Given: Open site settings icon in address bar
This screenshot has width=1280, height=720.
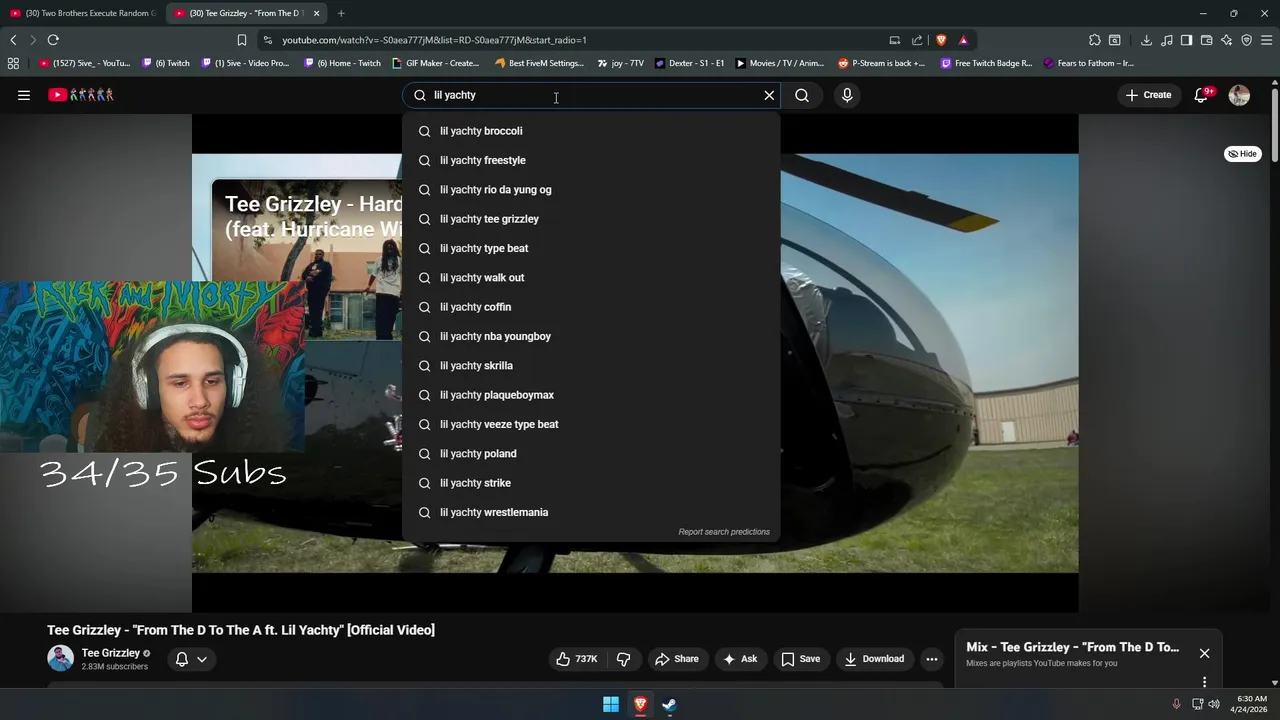Looking at the screenshot, I should [267, 40].
